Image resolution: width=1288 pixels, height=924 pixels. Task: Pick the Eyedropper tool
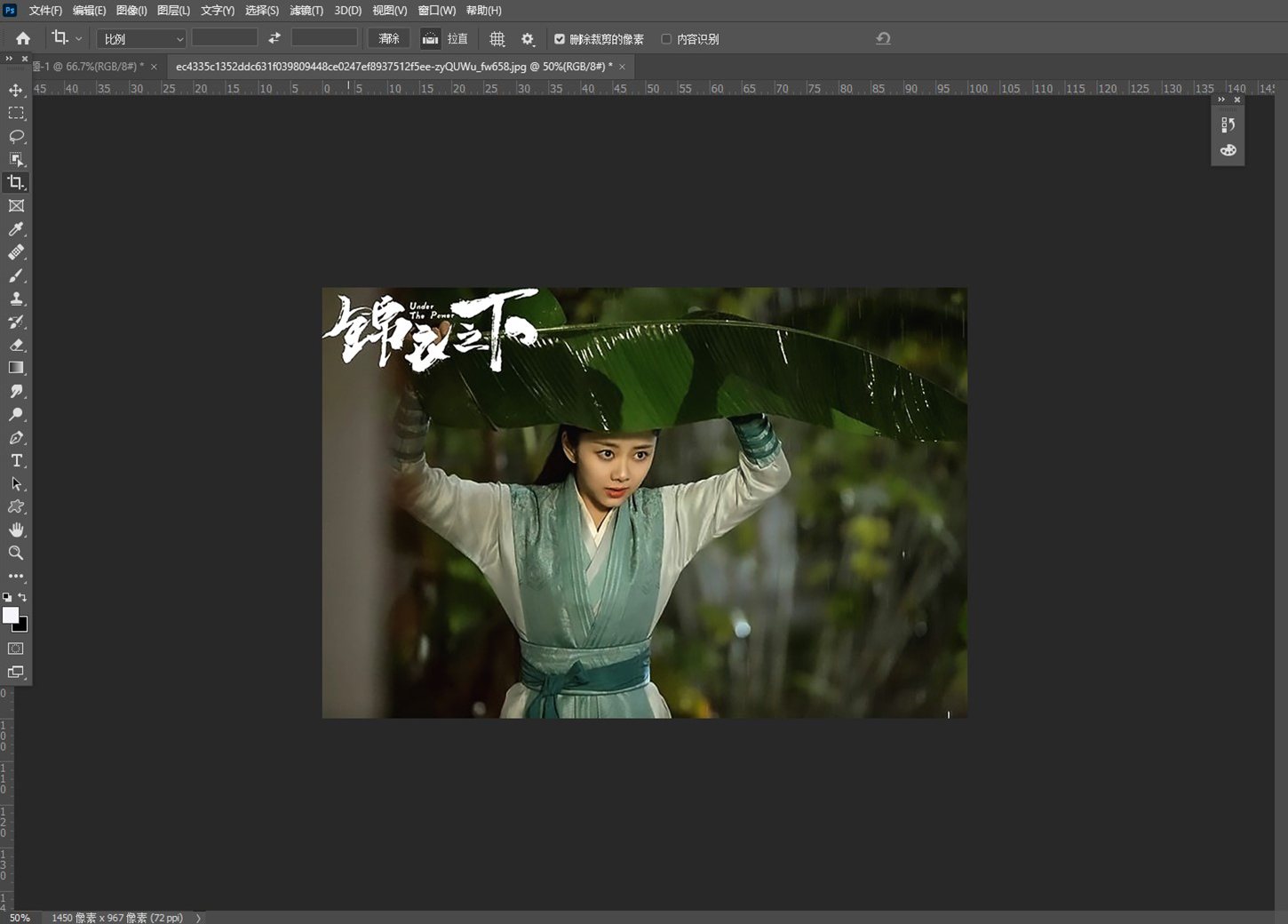(x=16, y=229)
